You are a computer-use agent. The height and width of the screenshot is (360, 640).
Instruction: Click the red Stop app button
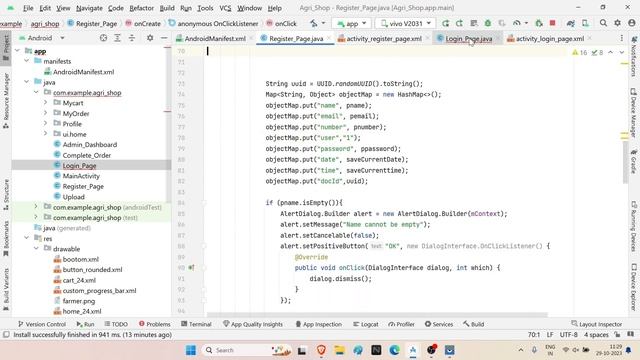point(553,23)
